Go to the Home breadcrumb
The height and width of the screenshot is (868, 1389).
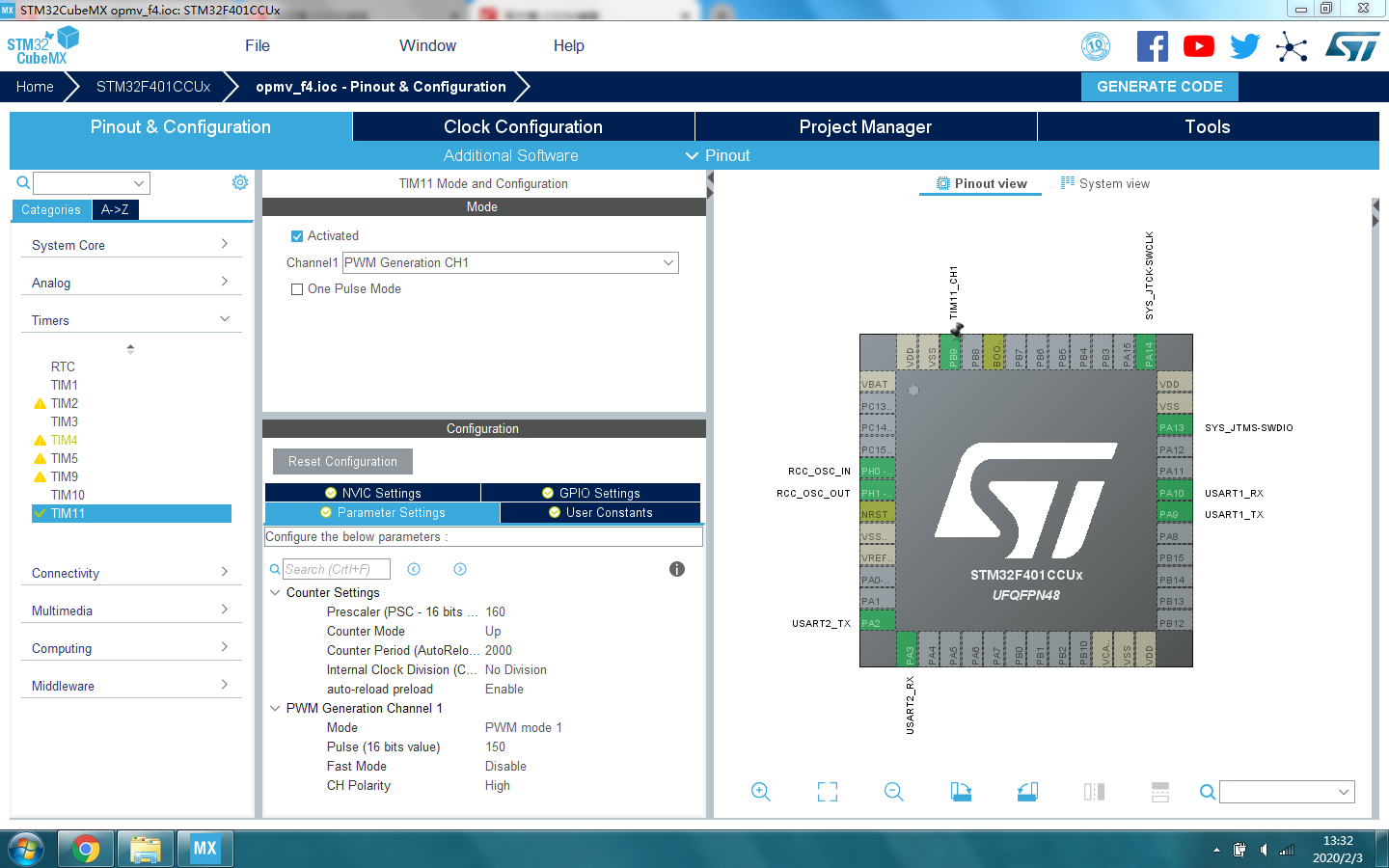[35, 87]
